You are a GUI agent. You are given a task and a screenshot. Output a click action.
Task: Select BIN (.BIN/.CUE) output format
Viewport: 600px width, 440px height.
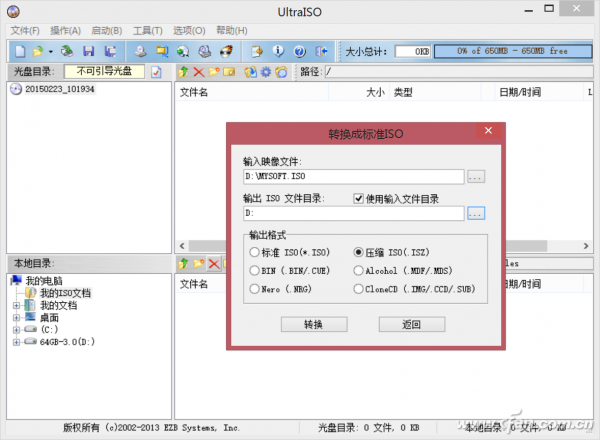point(254,271)
